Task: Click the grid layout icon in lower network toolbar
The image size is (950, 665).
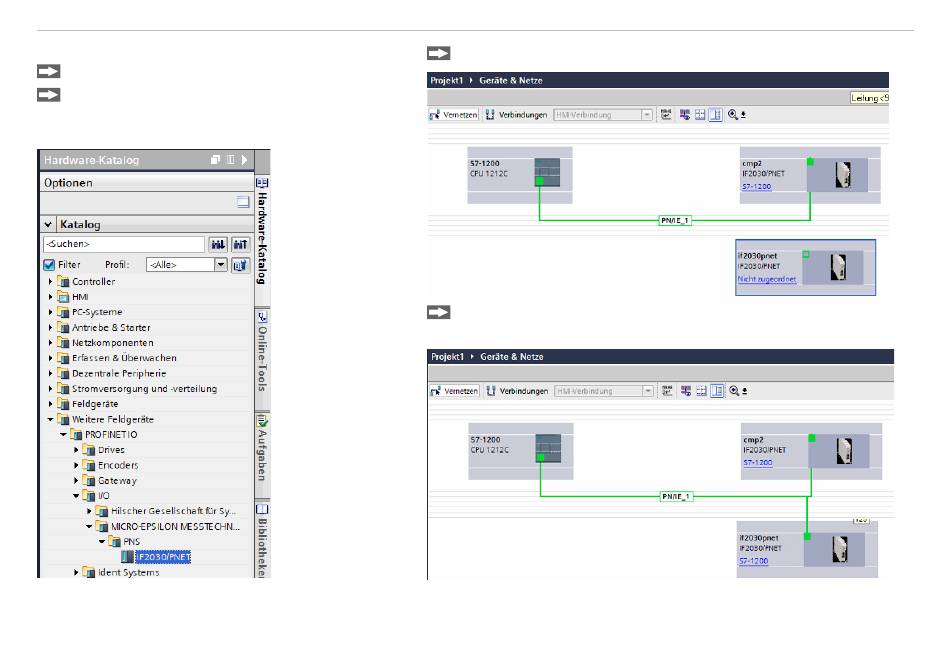Action: point(701,391)
